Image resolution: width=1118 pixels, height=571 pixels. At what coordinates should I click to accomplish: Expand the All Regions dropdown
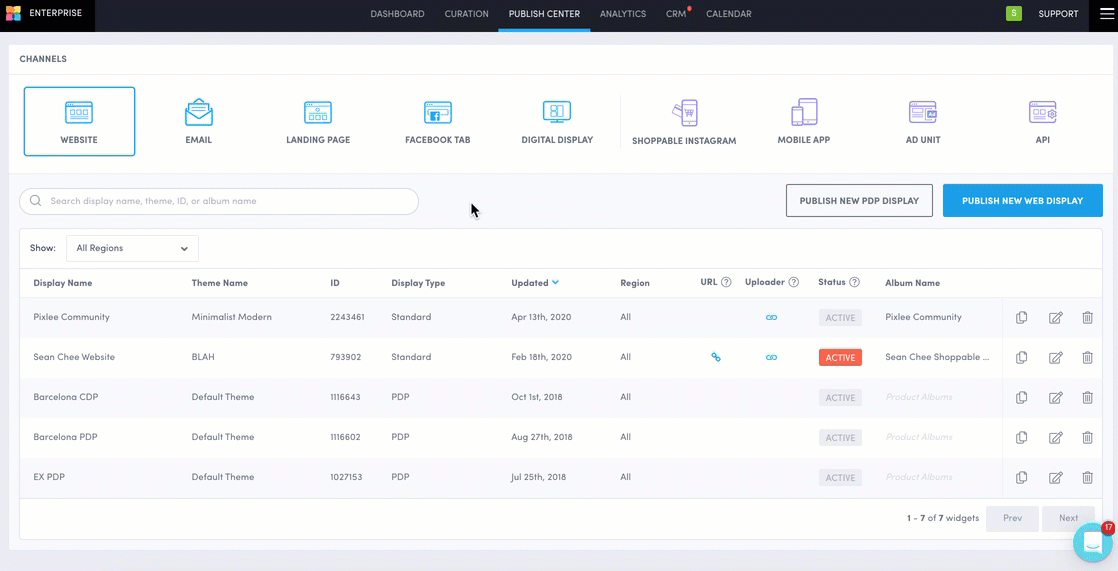[x=132, y=248]
